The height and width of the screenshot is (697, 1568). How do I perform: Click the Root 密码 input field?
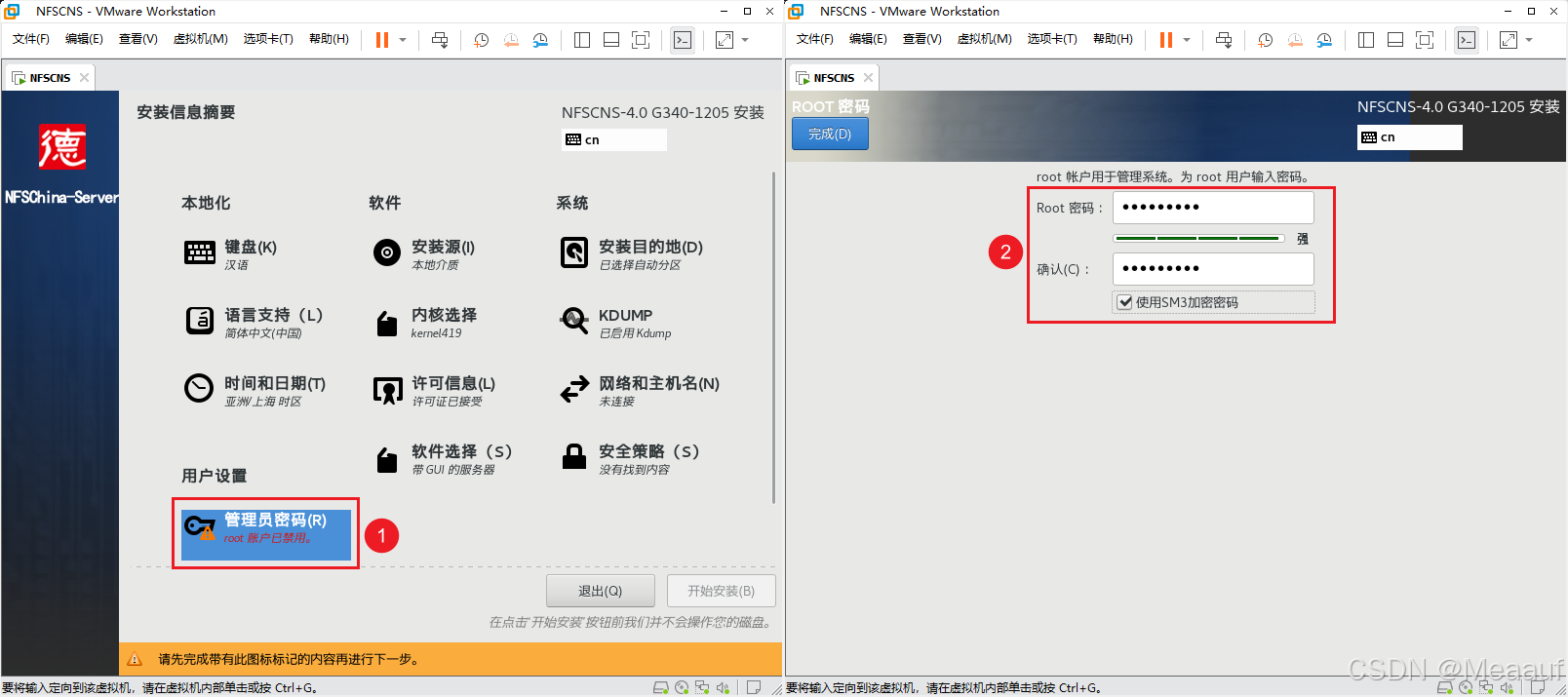click(x=1213, y=208)
